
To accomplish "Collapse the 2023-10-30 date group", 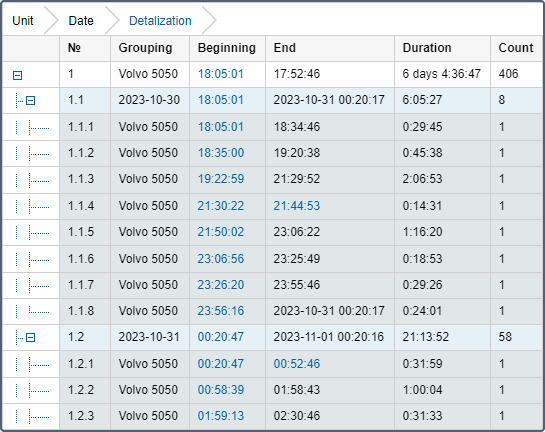I will [x=31, y=101].
